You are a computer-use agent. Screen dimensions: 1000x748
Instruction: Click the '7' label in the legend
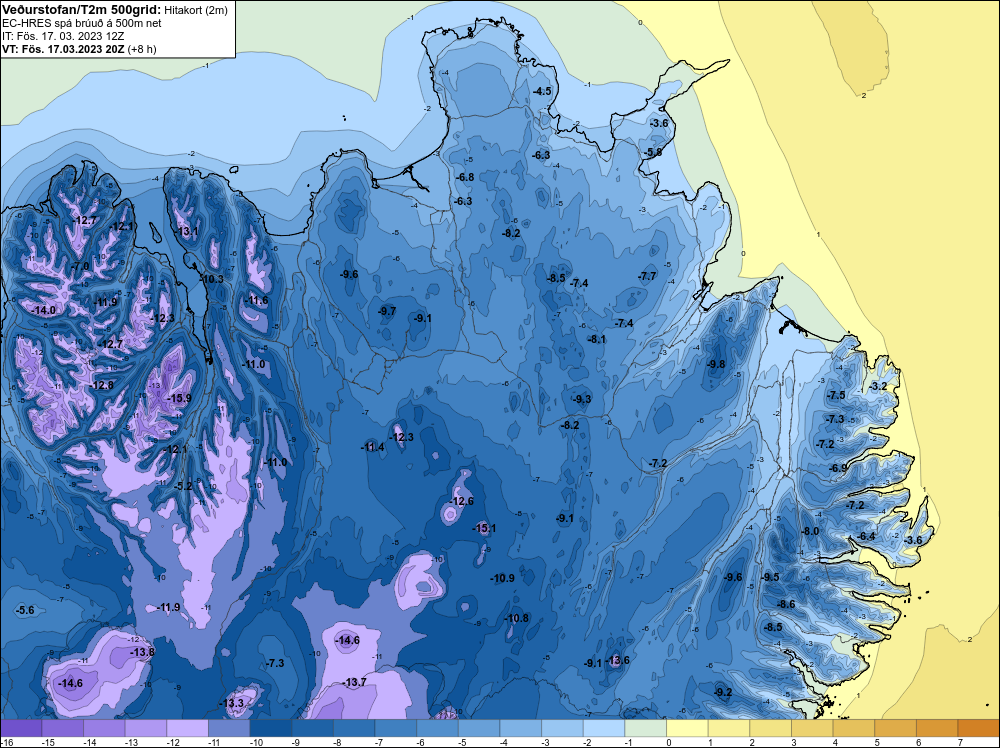(x=959, y=742)
